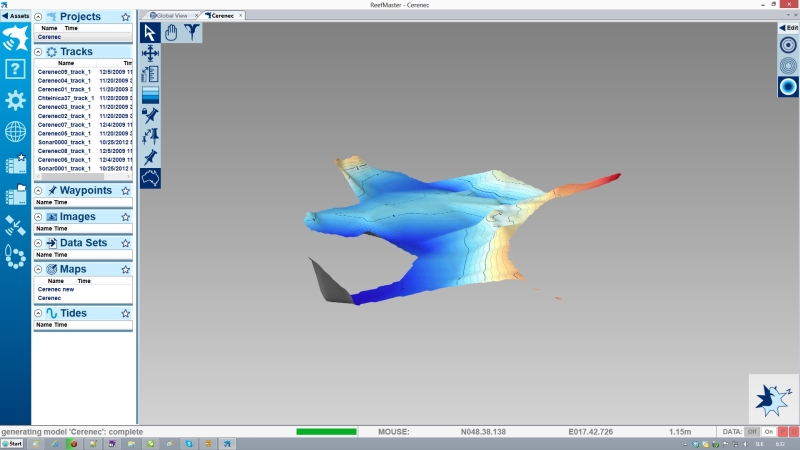Image resolution: width=800 pixels, height=450 pixels.
Task: Select the Cerenec map tab
Action: point(221,16)
